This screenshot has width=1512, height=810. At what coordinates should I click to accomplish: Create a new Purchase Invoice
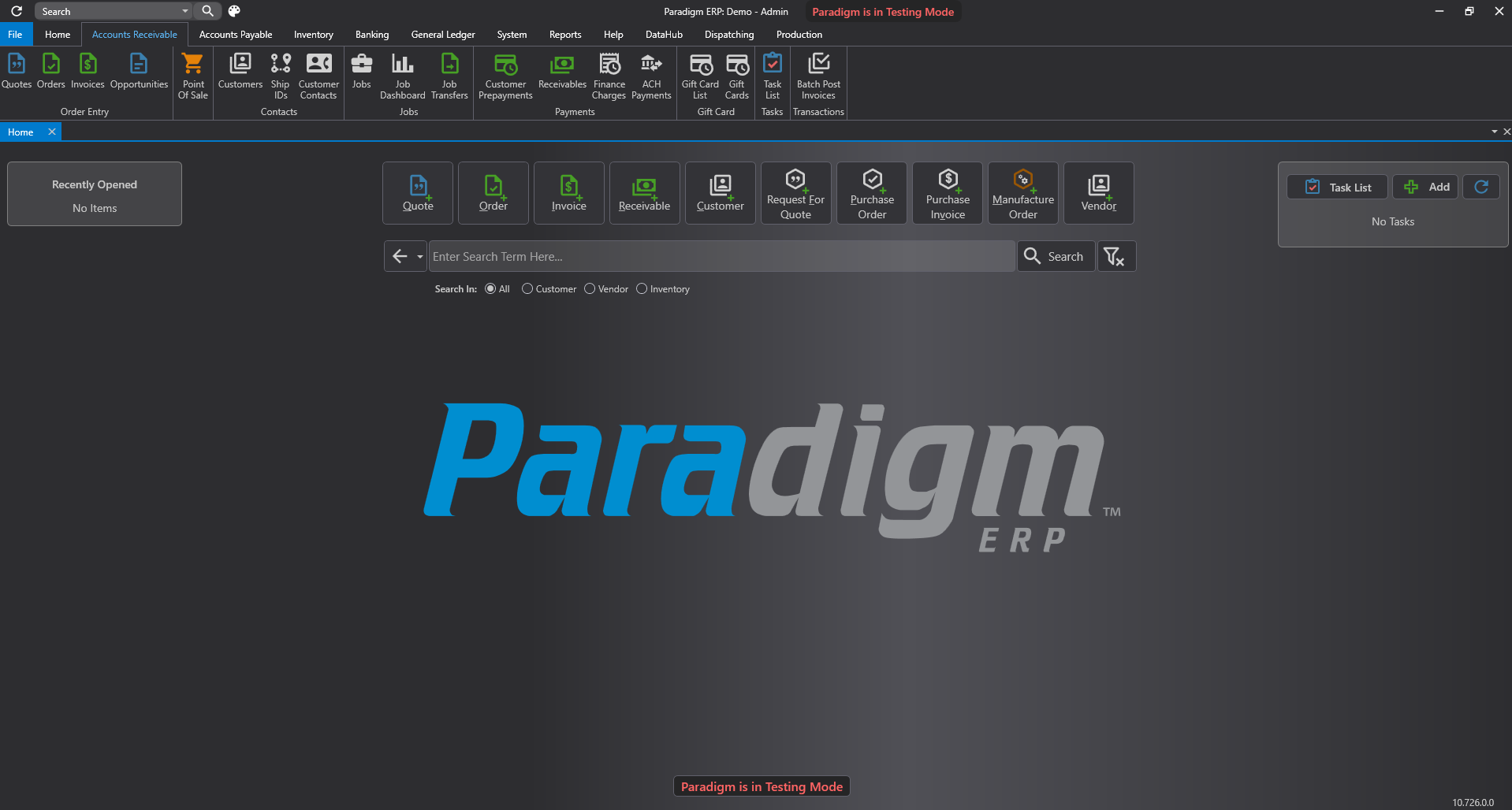(x=948, y=193)
